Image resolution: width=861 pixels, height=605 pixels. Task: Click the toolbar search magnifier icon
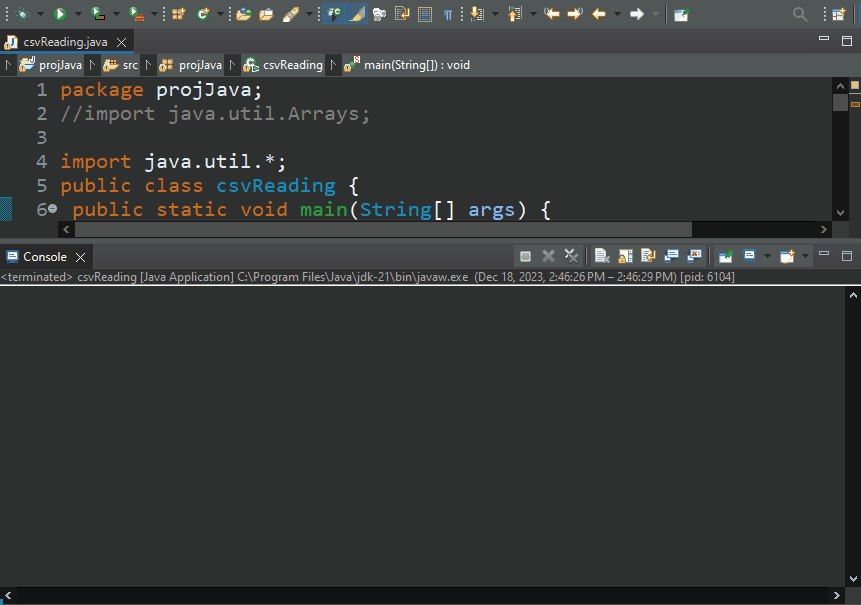point(800,14)
